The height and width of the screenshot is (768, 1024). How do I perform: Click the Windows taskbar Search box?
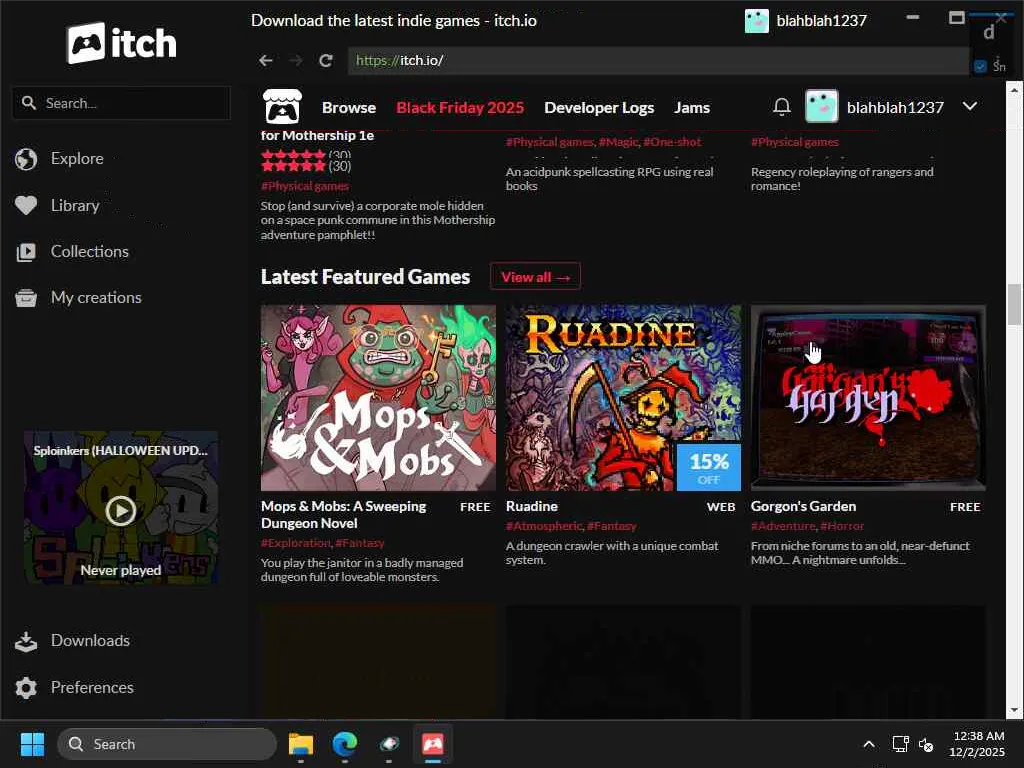167,744
